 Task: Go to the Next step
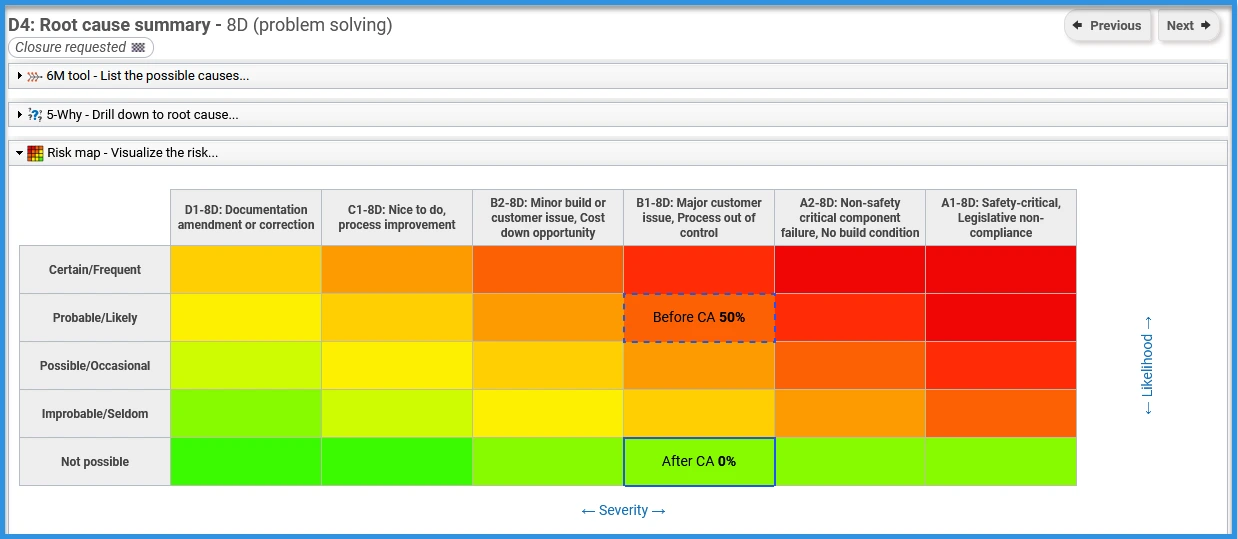1189,26
